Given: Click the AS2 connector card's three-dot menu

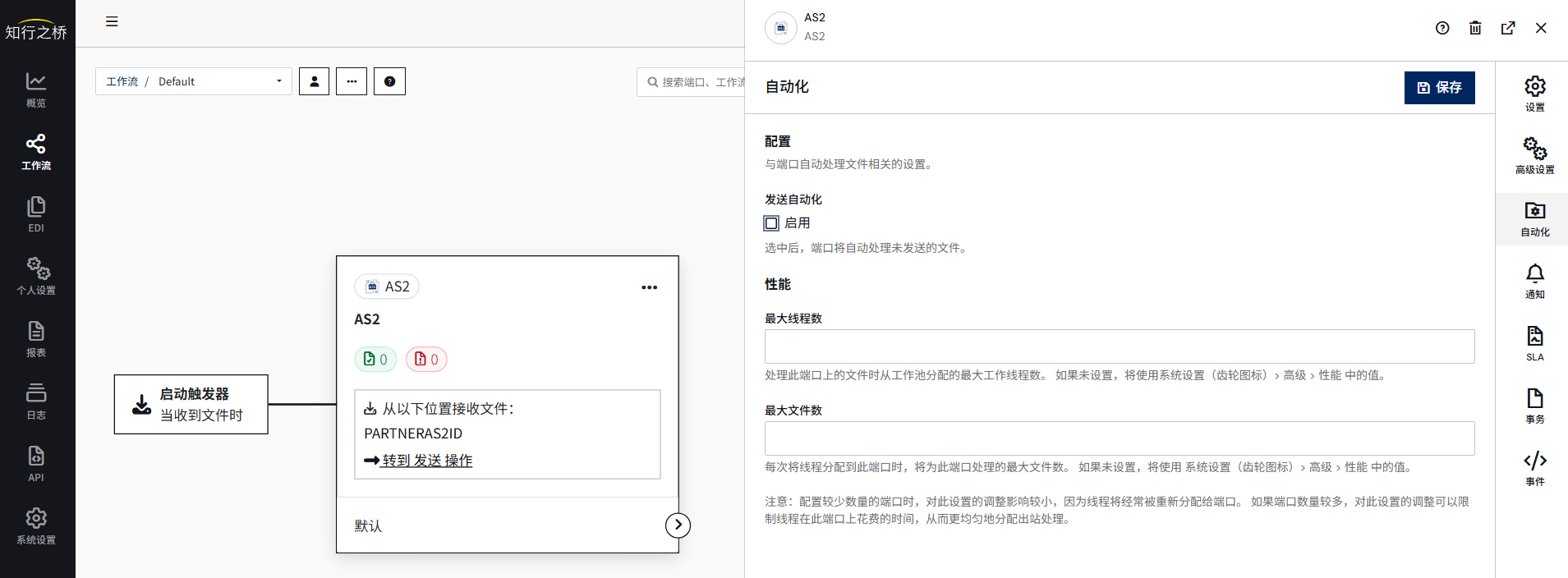Looking at the screenshot, I should tap(649, 287).
